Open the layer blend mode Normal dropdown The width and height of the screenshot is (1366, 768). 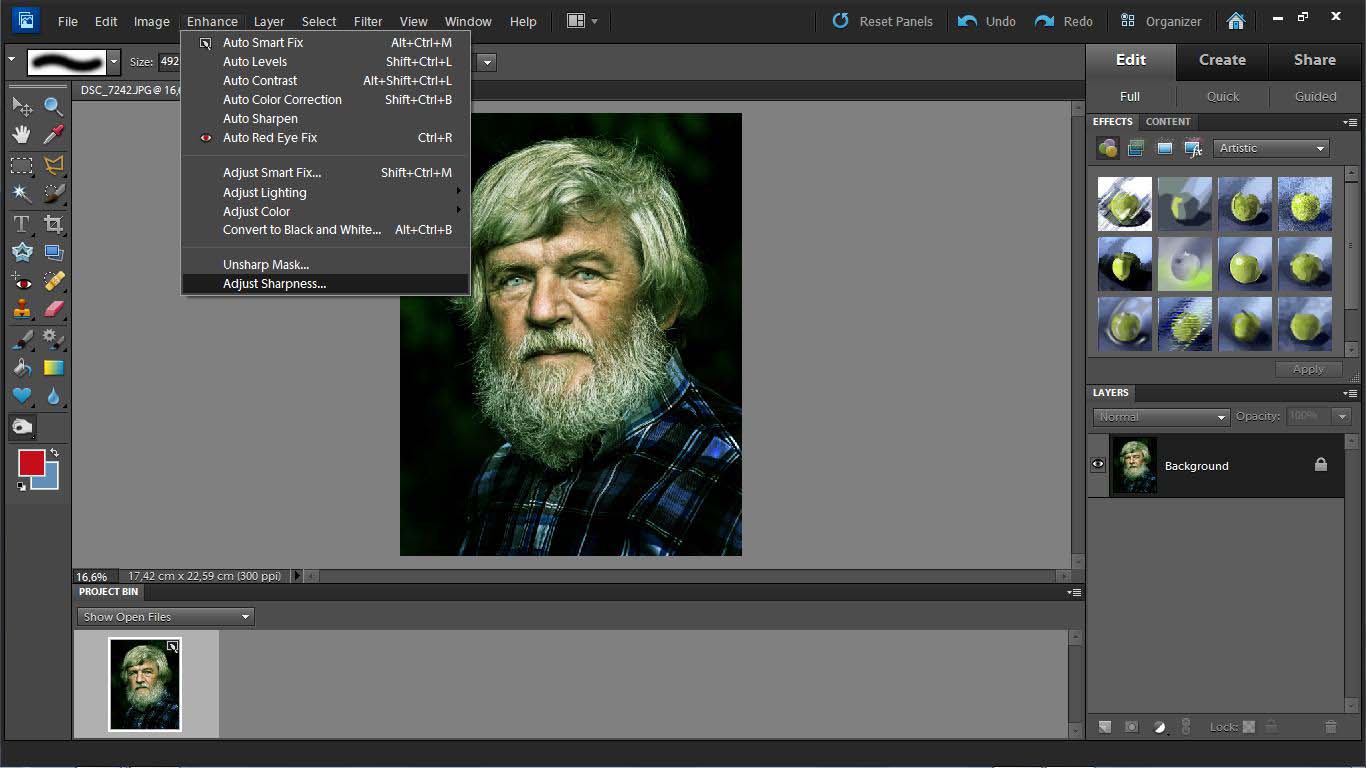pos(1160,417)
